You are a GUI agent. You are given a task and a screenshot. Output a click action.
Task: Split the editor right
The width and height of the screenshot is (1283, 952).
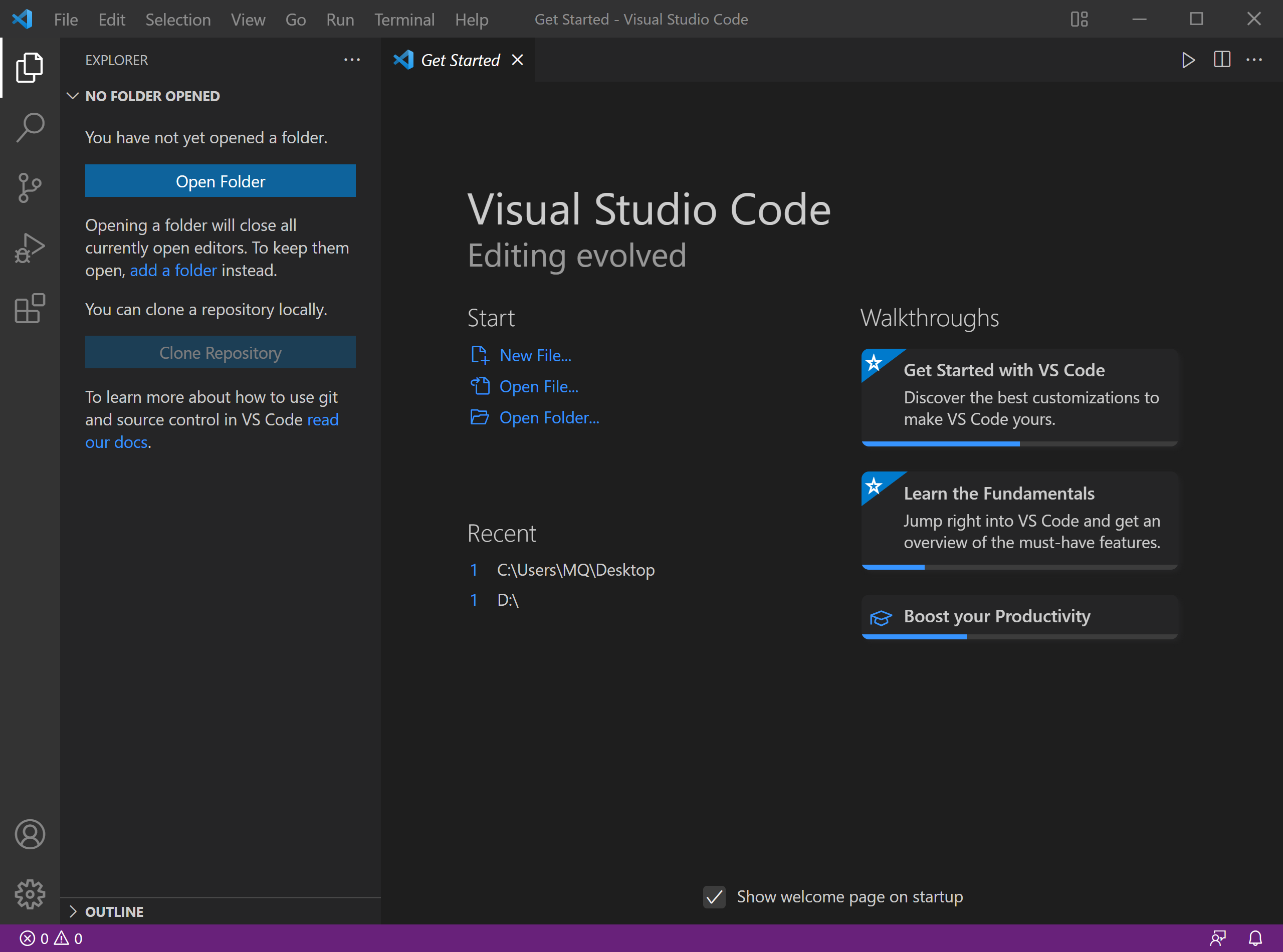pos(1221,60)
